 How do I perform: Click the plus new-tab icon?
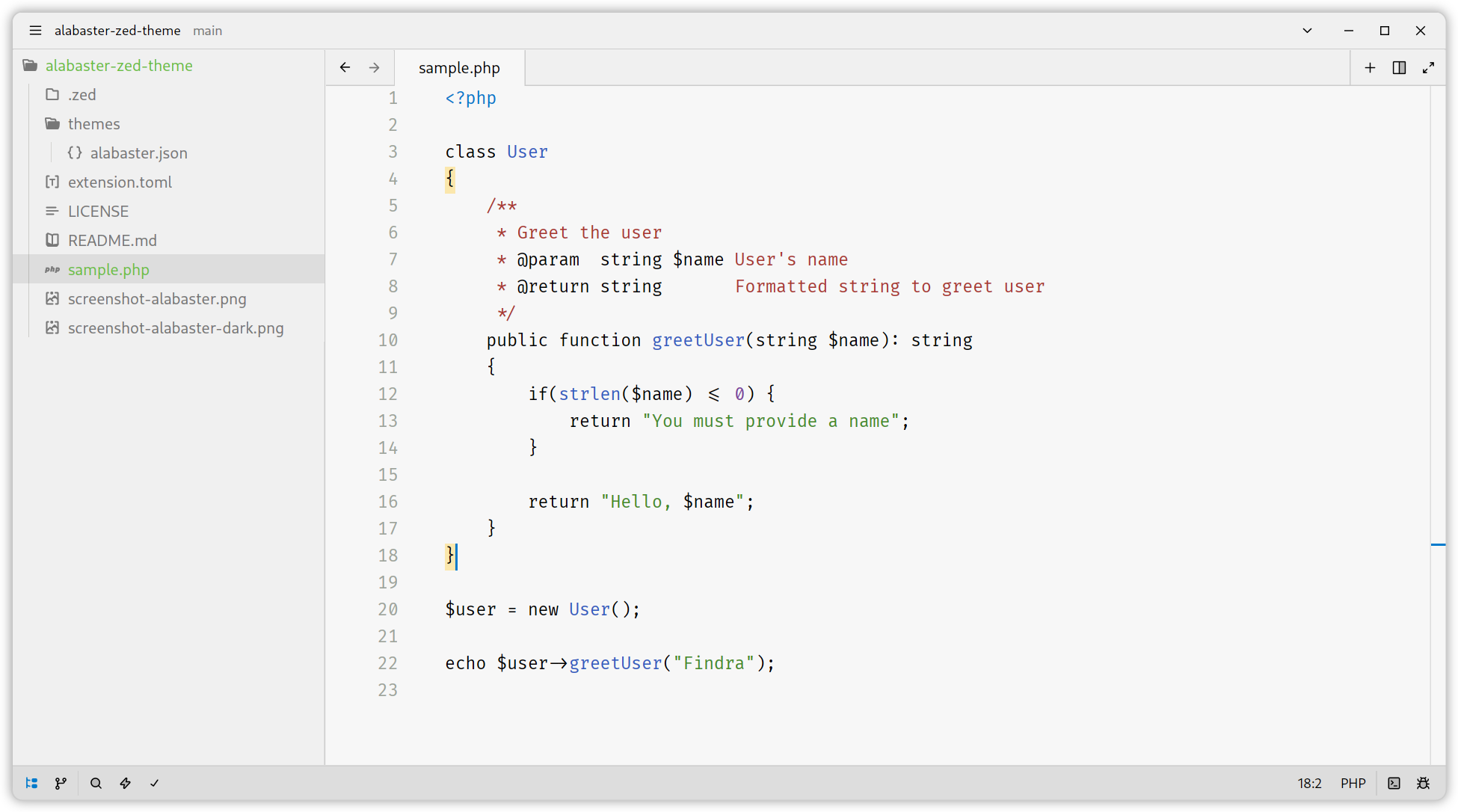pyautogui.click(x=1370, y=67)
